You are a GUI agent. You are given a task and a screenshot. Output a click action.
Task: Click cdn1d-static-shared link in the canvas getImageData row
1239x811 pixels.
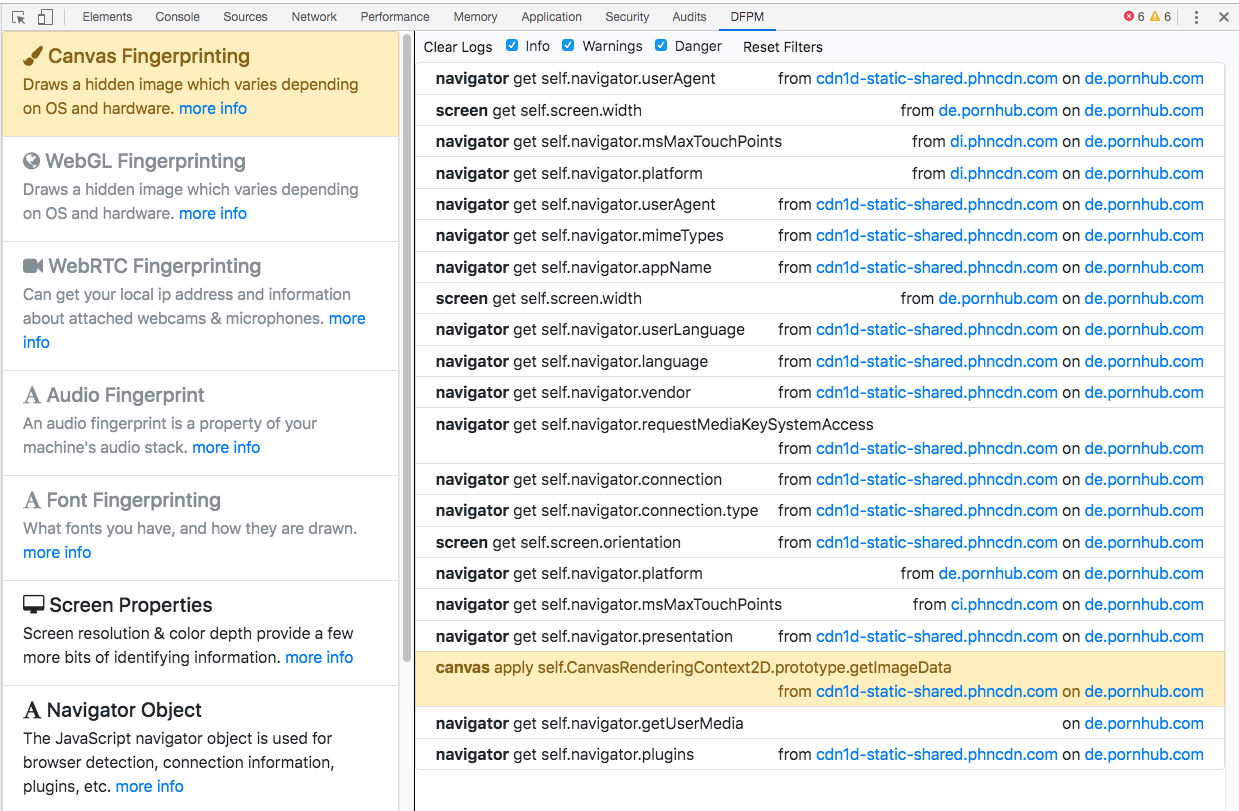(x=937, y=691)
